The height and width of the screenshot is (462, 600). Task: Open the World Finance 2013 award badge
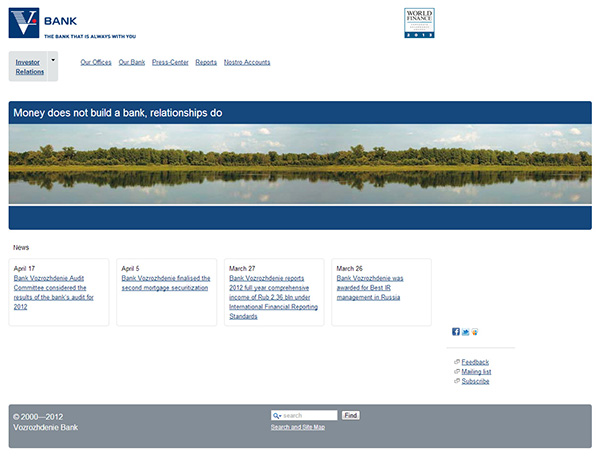419,23
